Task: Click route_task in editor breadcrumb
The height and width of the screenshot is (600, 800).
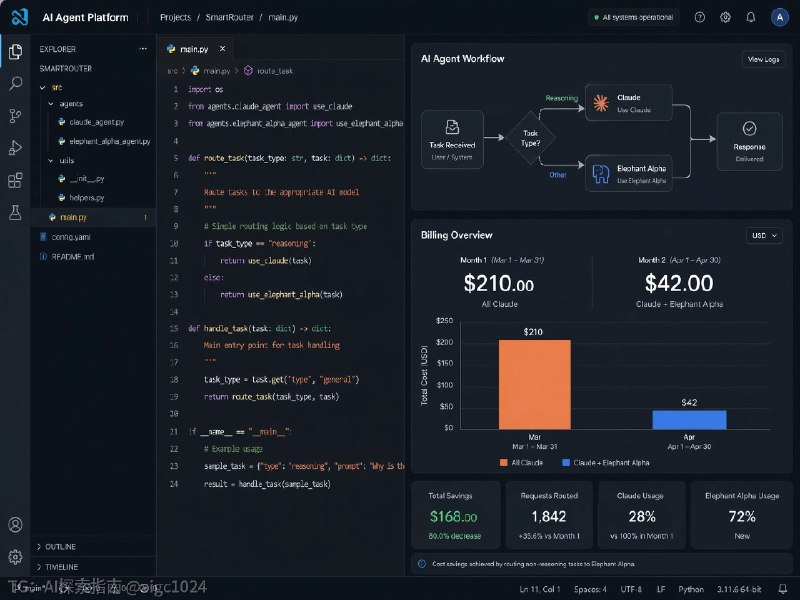Action: tap(275, 71)
